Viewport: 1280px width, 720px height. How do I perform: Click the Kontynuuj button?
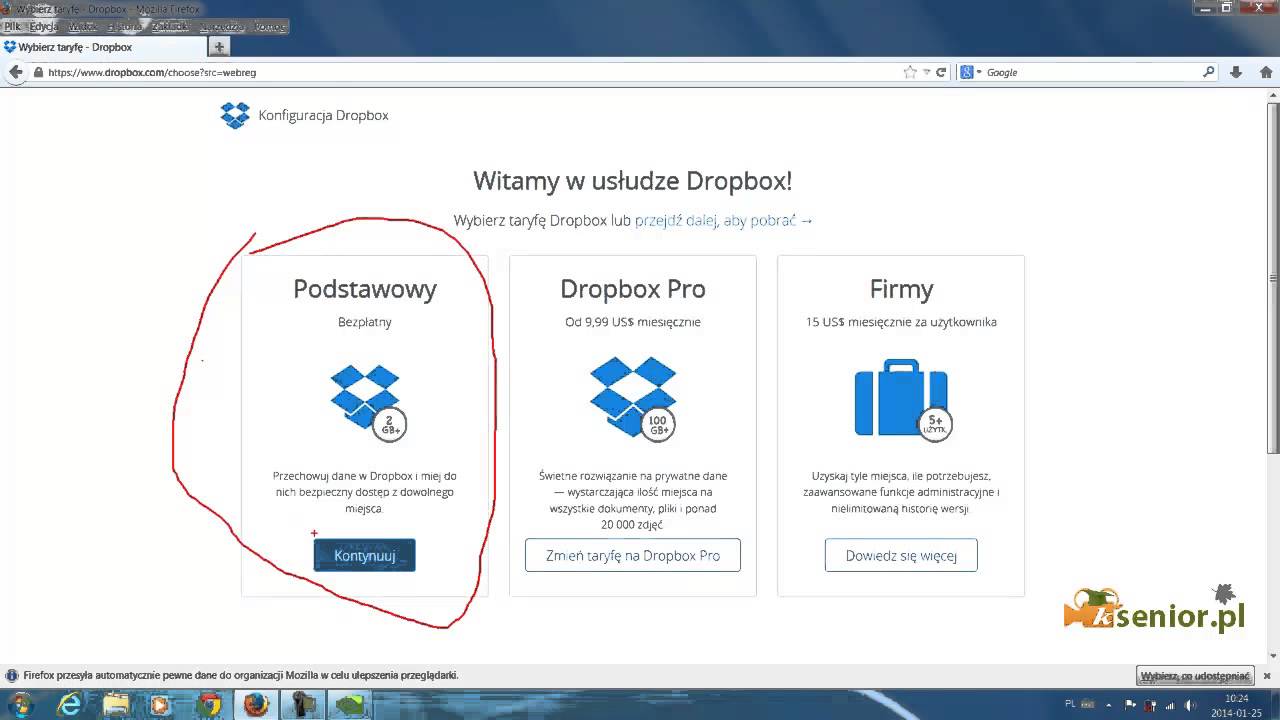click(365, 555)
